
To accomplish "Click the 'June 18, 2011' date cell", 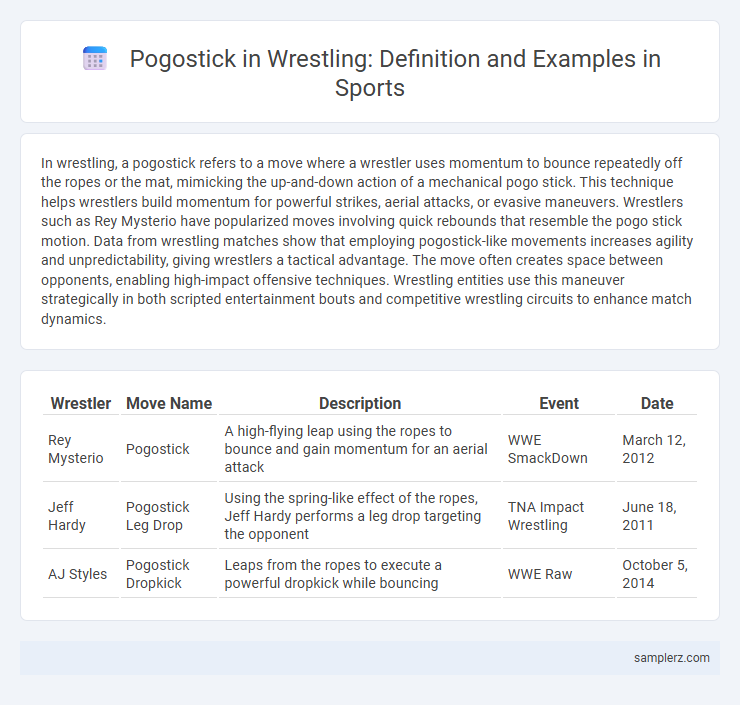I will point(657,516).
